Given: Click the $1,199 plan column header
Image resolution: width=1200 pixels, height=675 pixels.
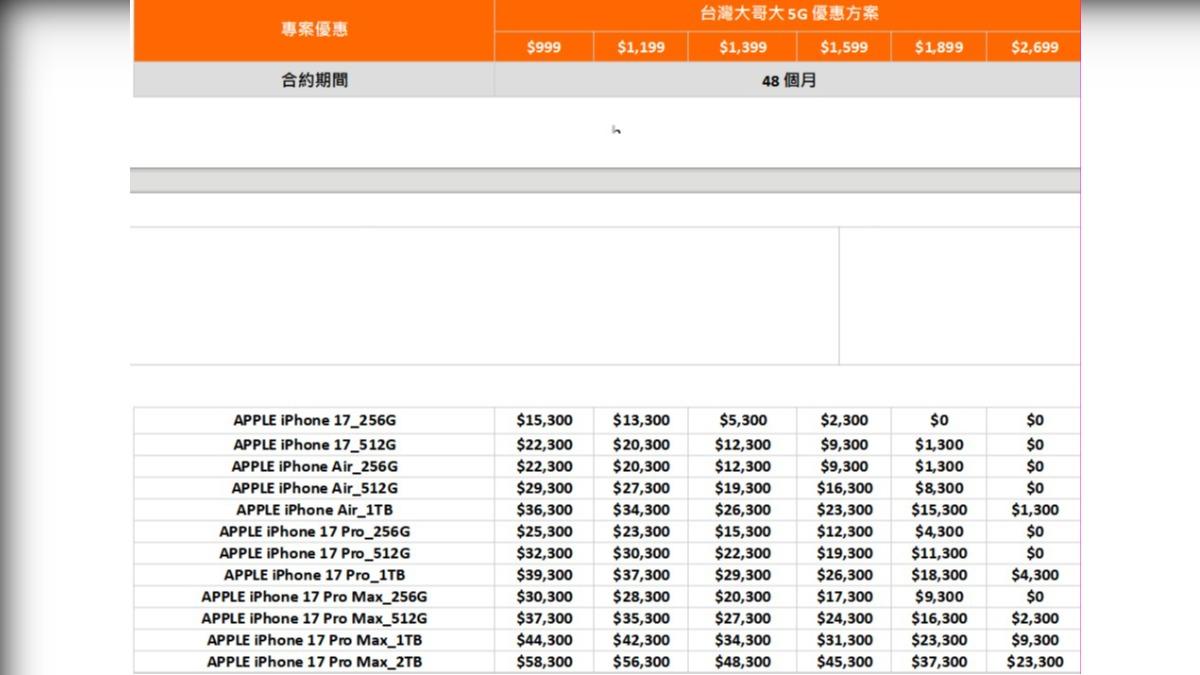Looking at the screenshot, I should [x=641, y=47].
